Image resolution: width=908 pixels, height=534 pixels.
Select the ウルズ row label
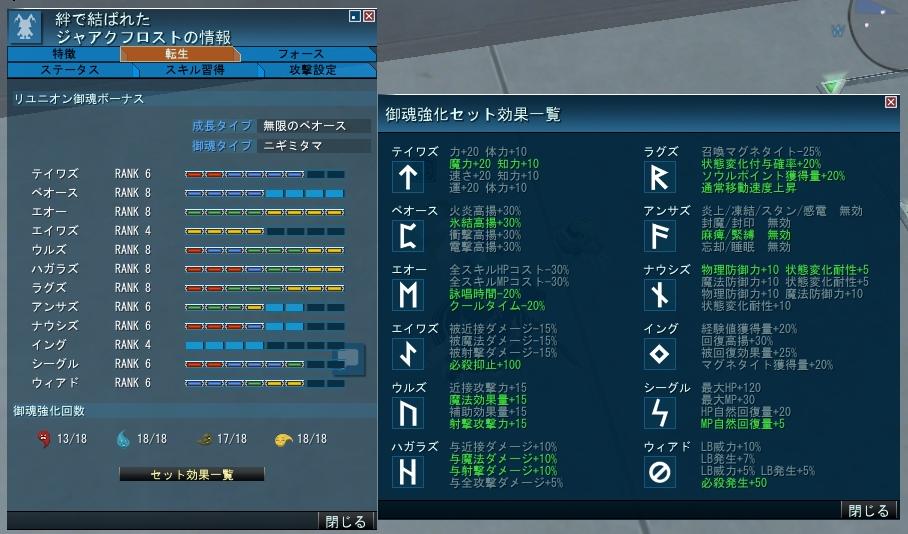[x=49, y=250]
